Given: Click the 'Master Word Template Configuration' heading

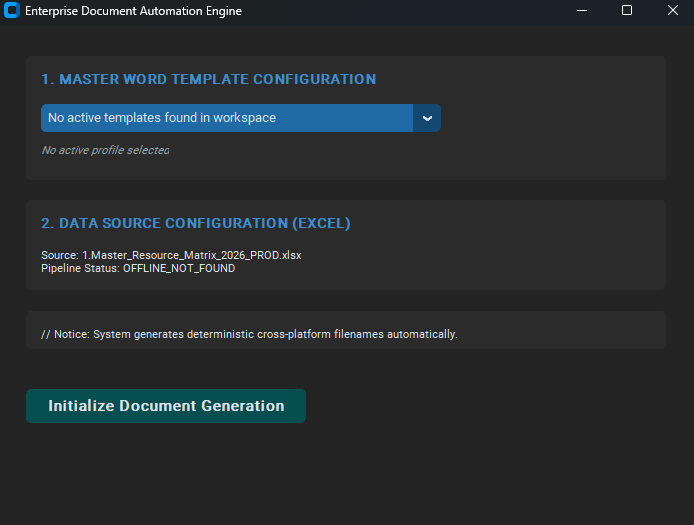Looking at the screenshot, I should click(208, 79).
